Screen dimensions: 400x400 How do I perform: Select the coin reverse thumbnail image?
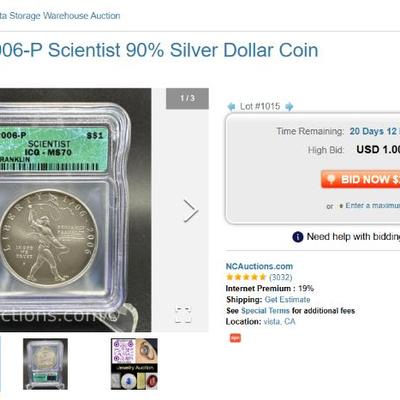tap(45, 364)
